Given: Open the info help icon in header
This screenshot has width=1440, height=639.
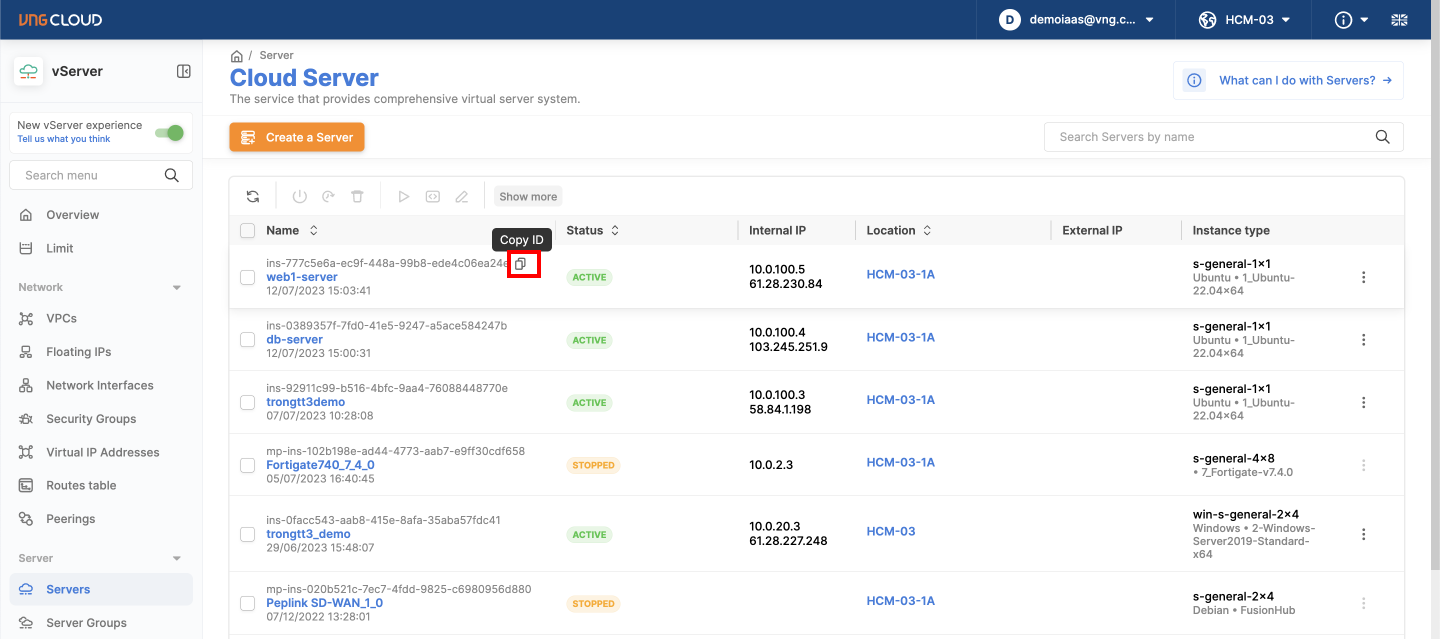Looking at the screenshot, I should (x=1344, y=20).
